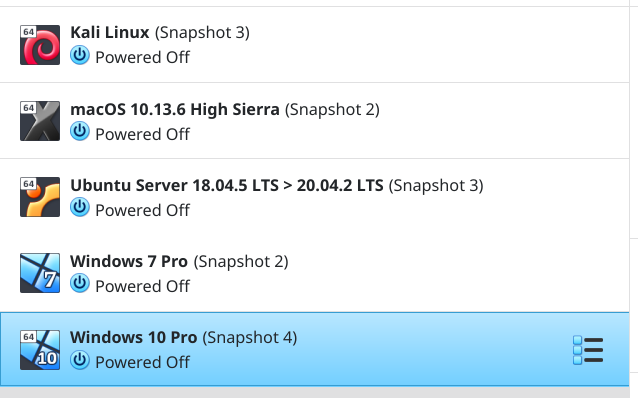Click the Windows 10 Pro machine name
Viewport: 638px width, 398px height.
tap(133, 337)
